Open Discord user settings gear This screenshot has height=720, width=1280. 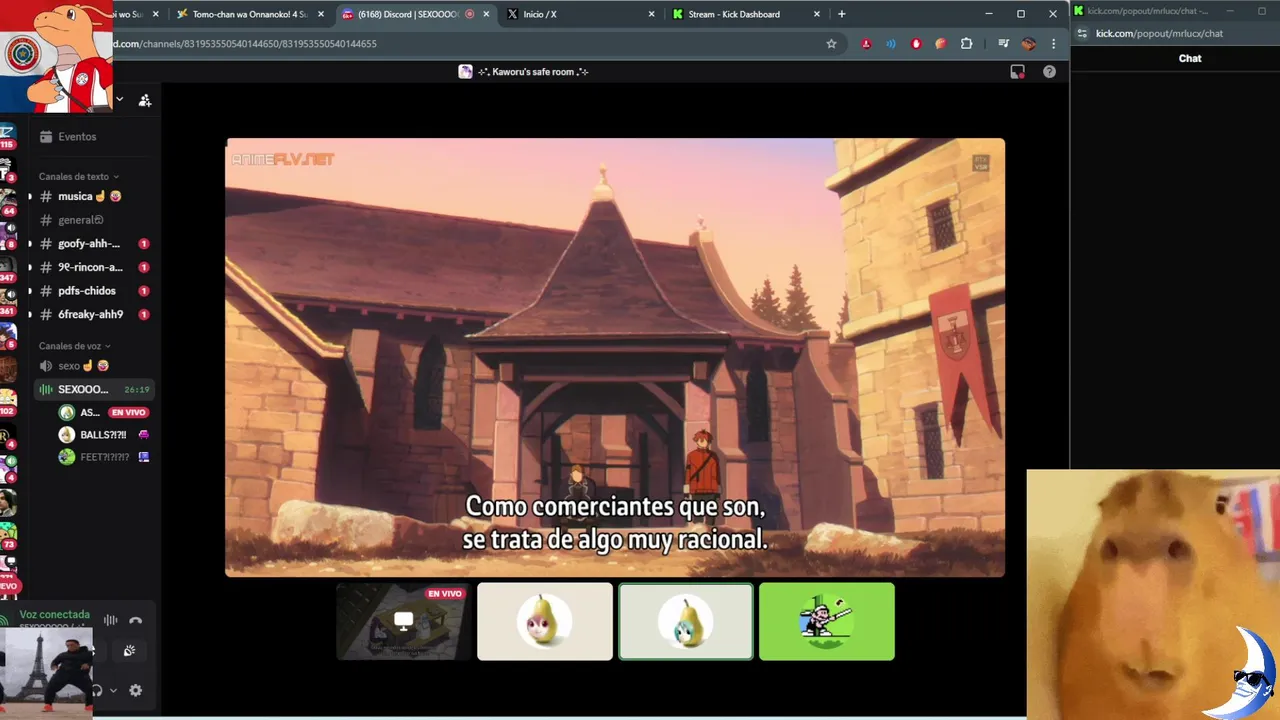(x=136, y=690)
